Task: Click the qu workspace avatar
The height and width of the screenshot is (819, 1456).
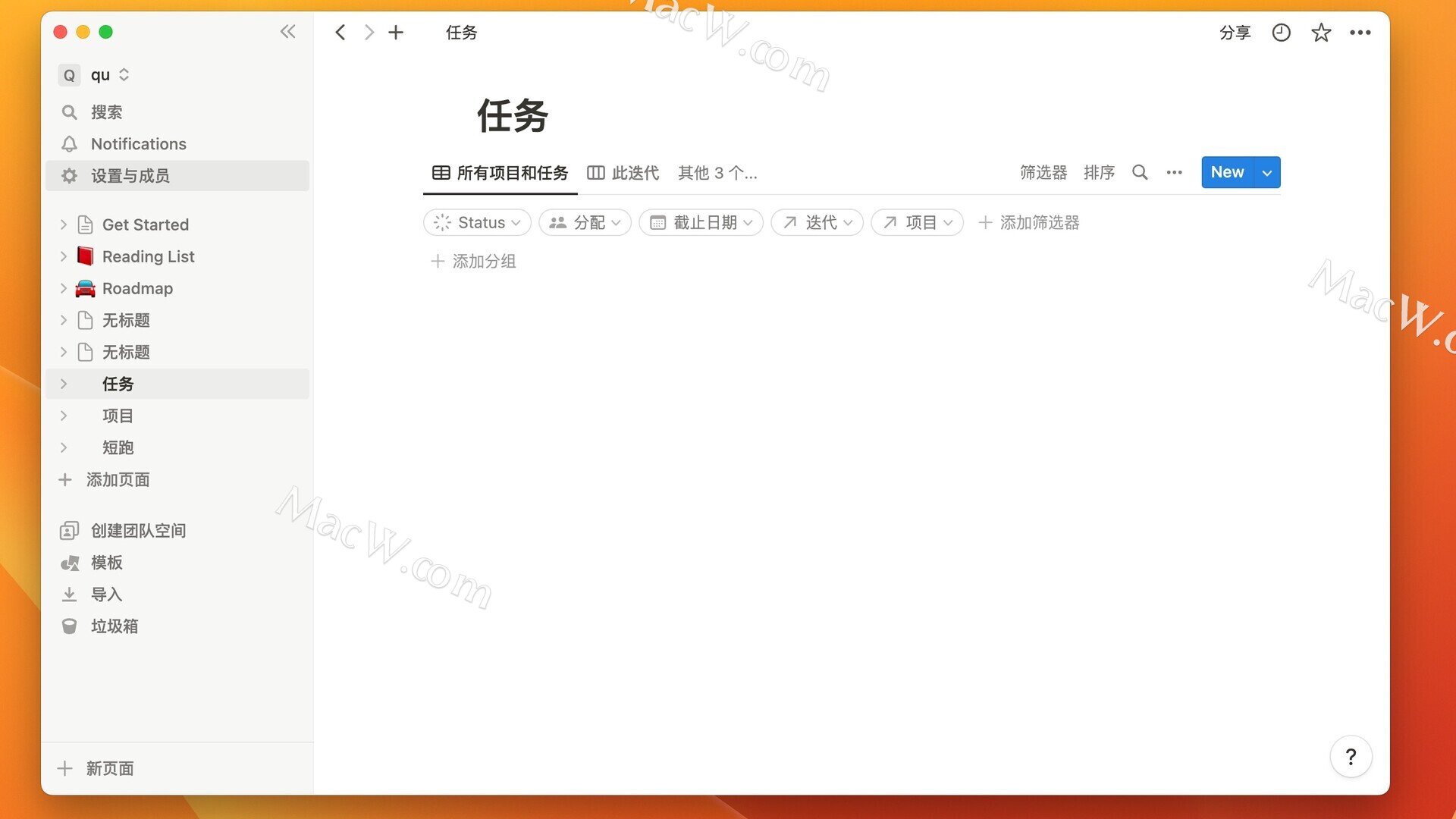Action: (x=69, y=75)
